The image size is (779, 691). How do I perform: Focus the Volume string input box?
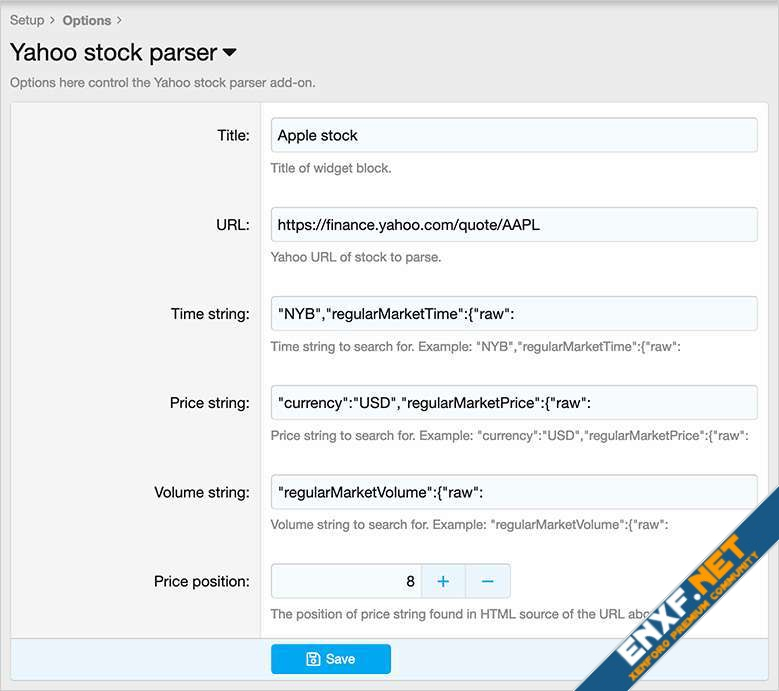(513, 491)
